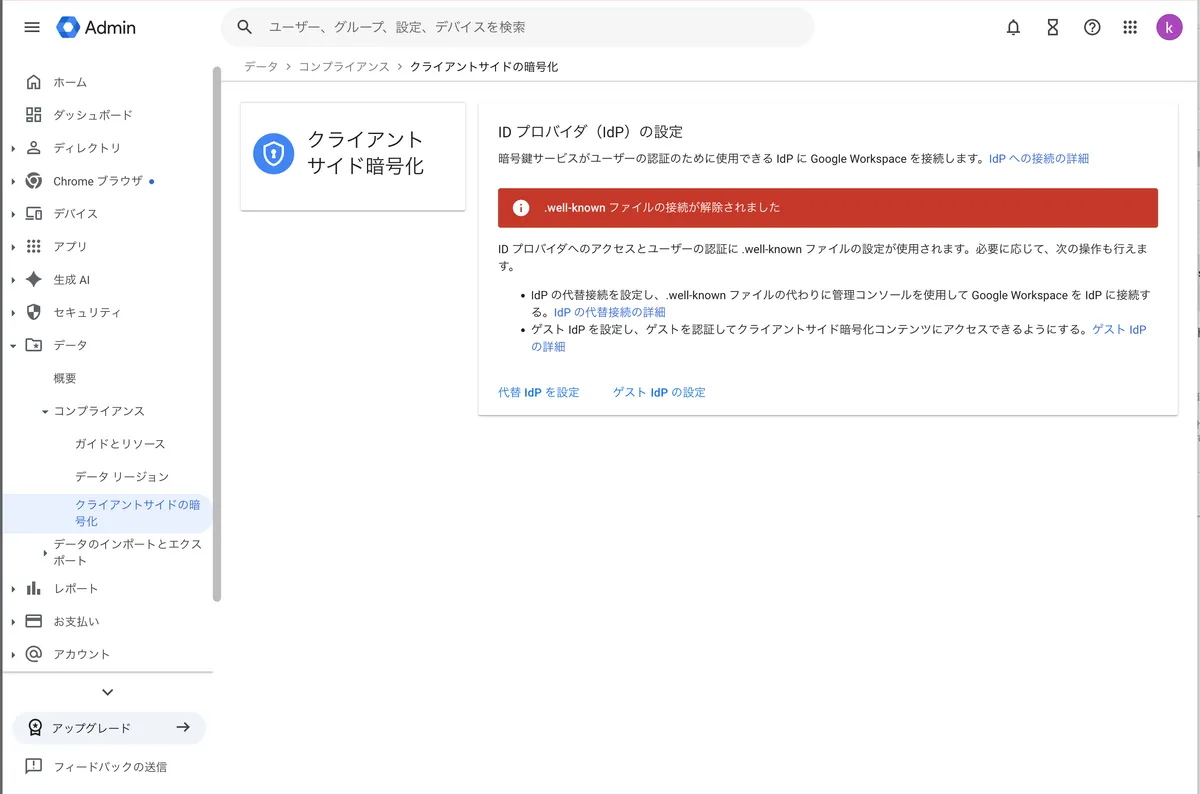1200x794 pixels.
Task: Click the Chrome ブラウザ icon
Action: coord(34,181)
